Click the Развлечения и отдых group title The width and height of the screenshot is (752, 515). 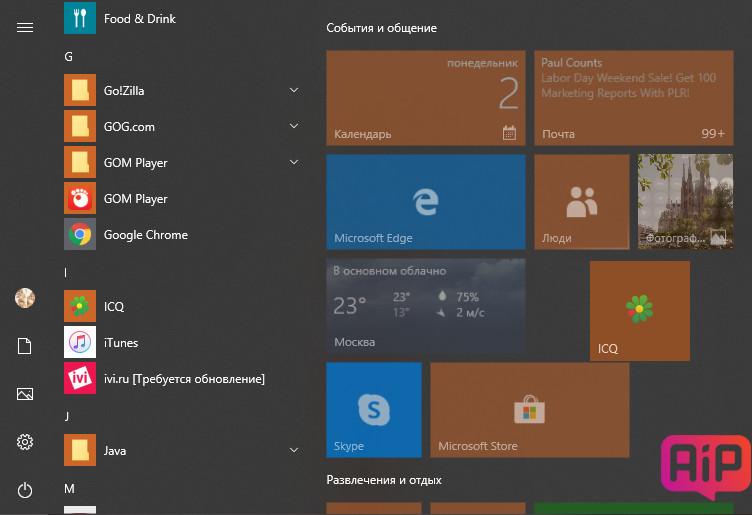384,480
